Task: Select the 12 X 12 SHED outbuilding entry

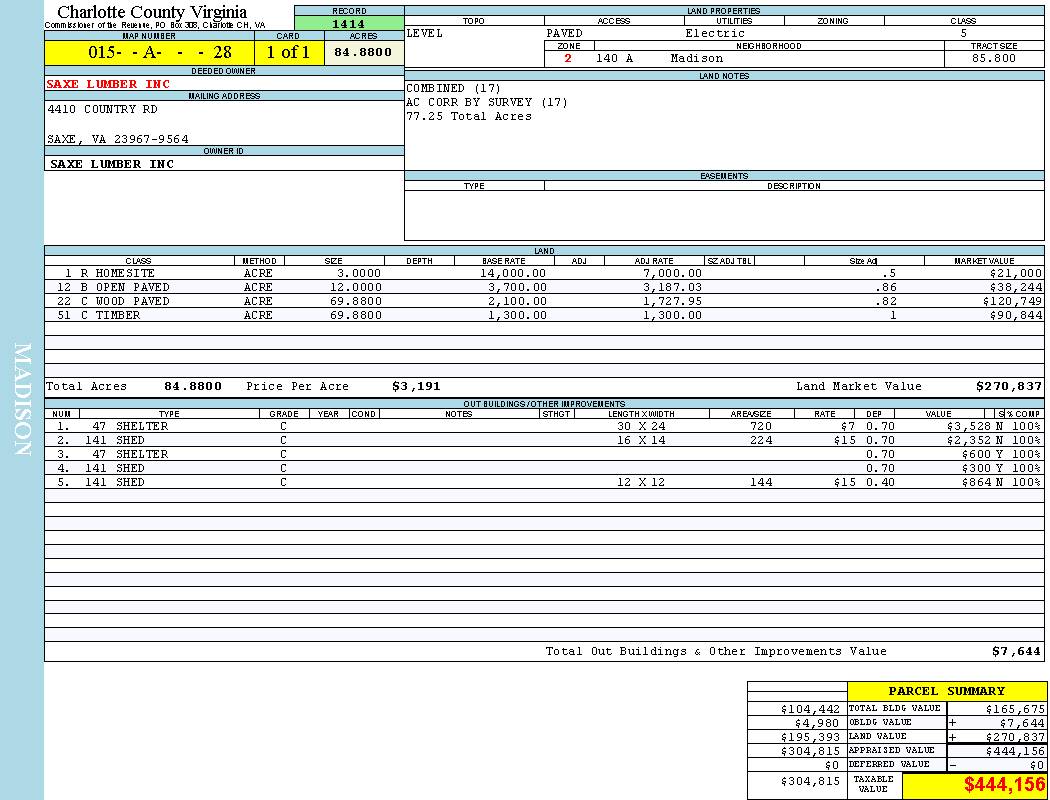Action: 640,482
